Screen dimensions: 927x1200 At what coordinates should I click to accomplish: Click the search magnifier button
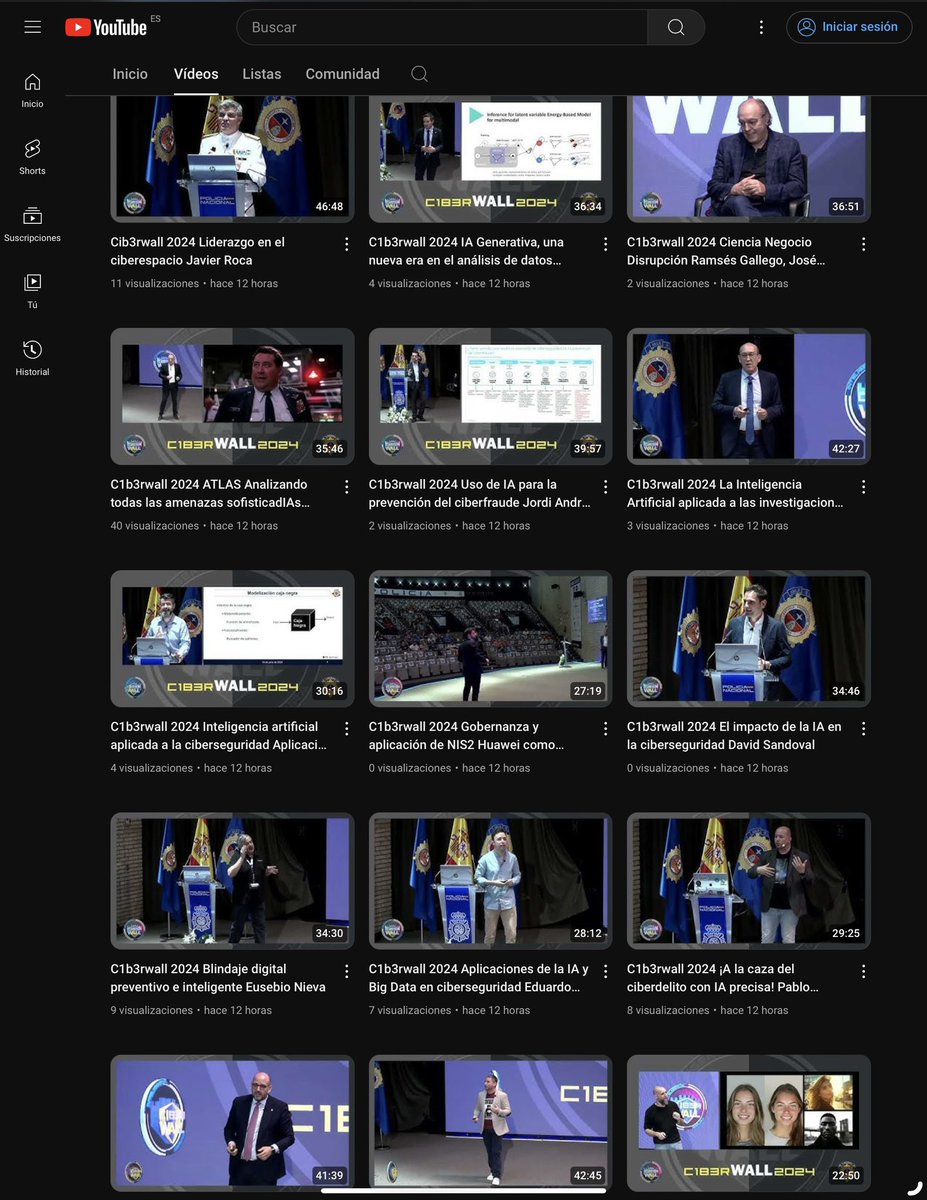tap(676, 27)
